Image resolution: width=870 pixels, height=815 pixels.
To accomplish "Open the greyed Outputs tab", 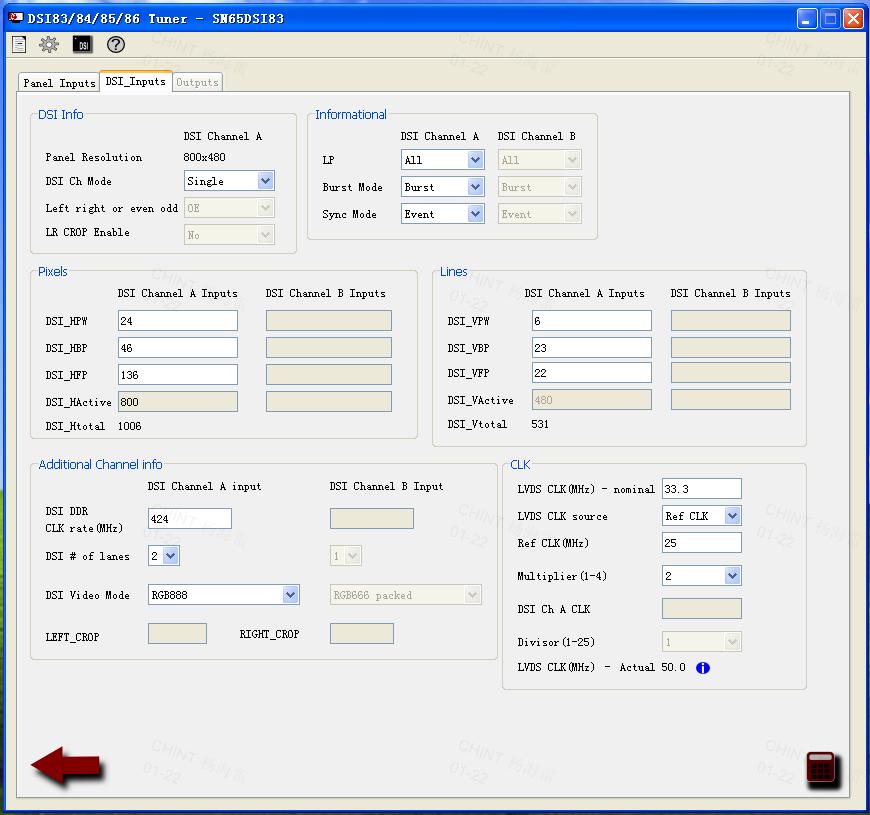I will (x=197, y=82).
